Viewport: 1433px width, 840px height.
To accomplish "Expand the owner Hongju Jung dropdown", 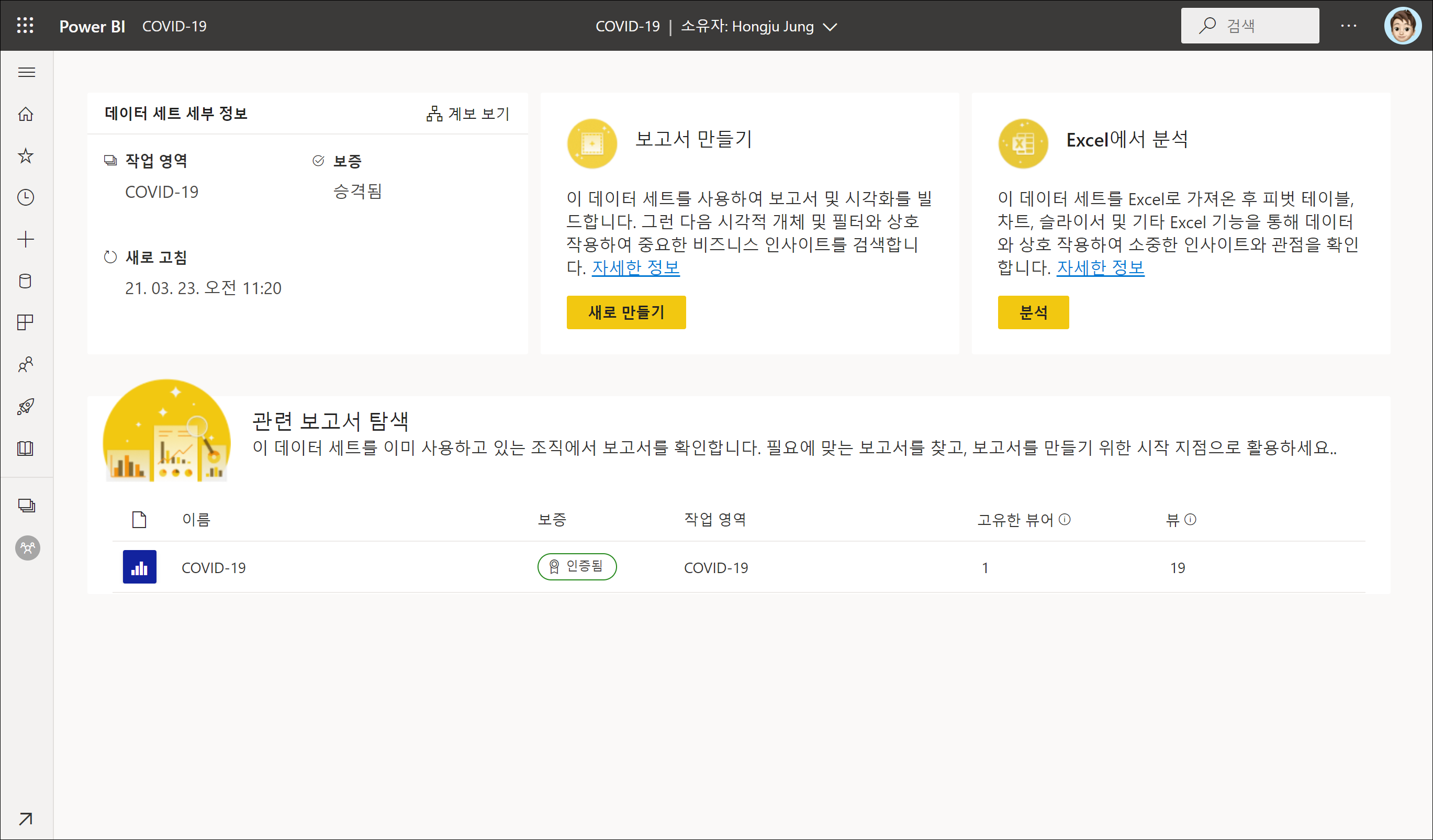I will 830,27.
